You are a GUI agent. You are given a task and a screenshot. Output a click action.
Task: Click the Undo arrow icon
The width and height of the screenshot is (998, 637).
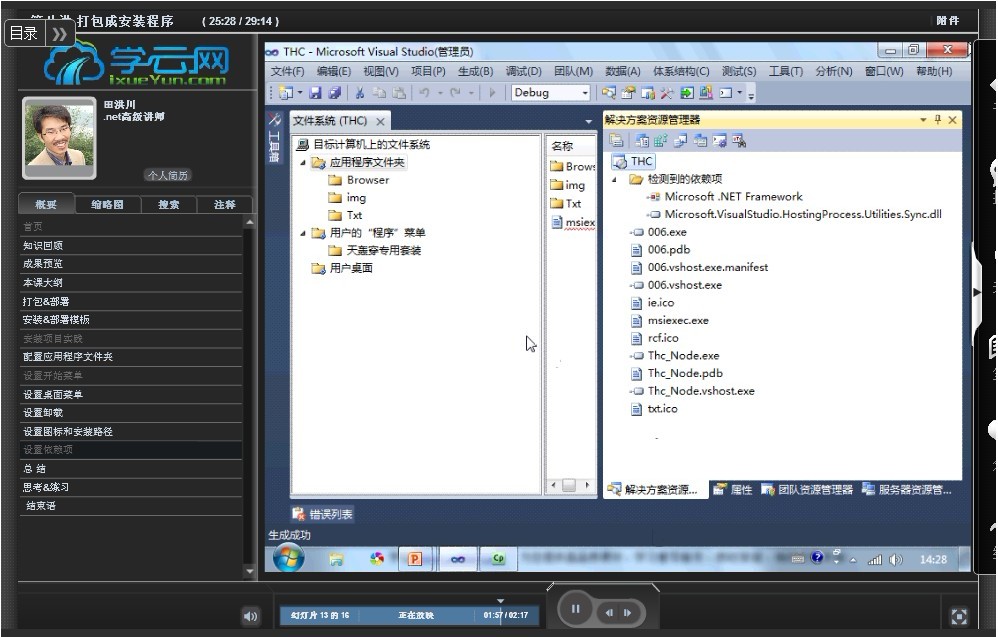click(424, 93)
